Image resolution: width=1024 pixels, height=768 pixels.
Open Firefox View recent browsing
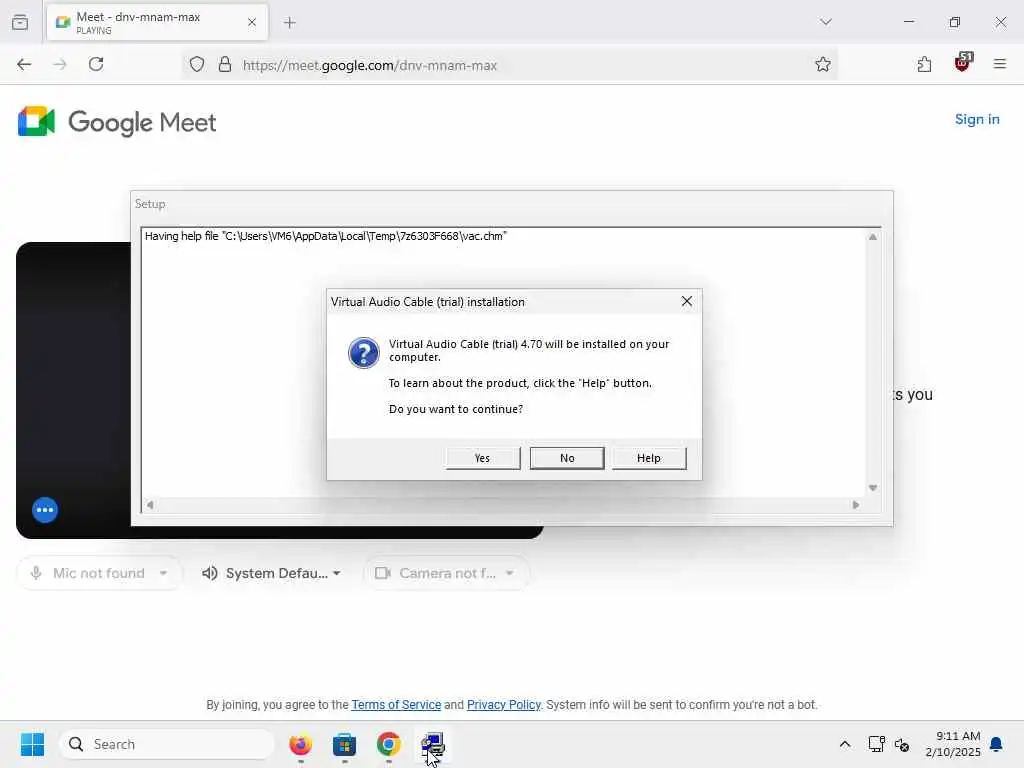20,22
